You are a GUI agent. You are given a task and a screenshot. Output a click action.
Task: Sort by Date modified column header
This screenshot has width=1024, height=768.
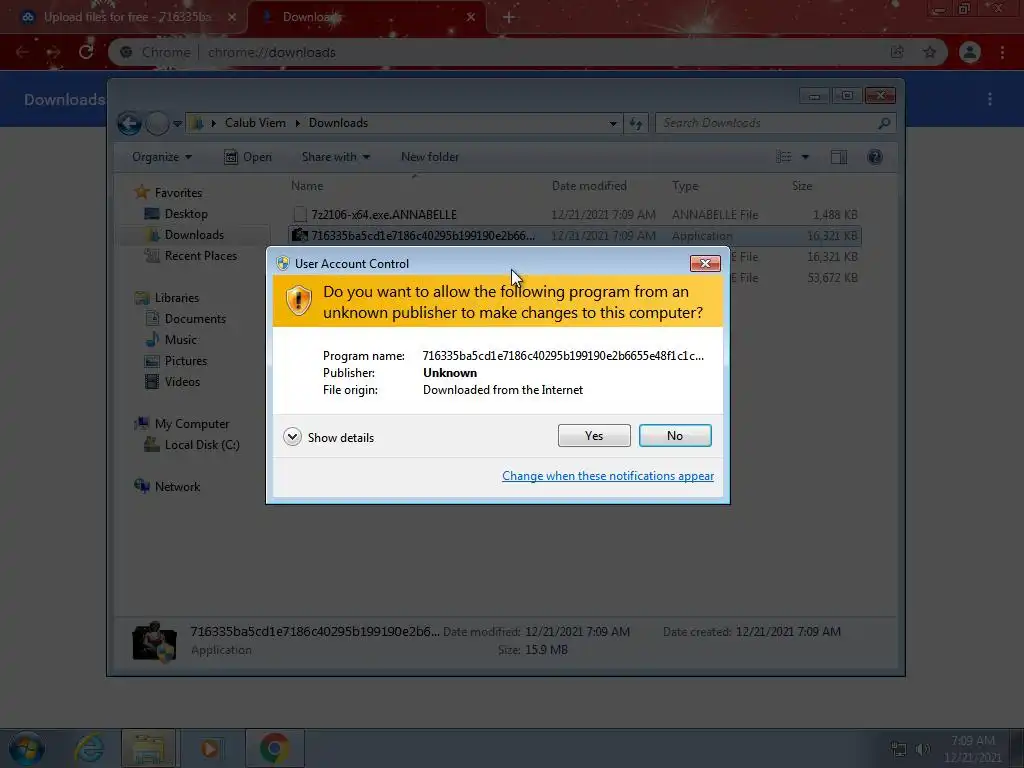tap(589, 186)
